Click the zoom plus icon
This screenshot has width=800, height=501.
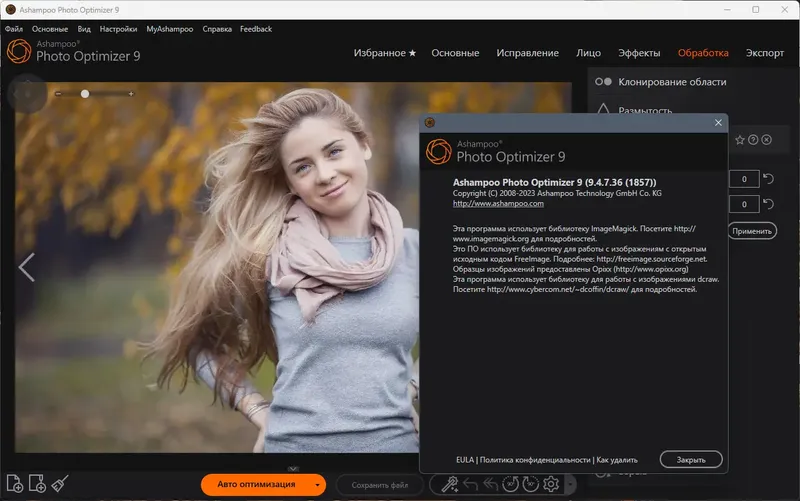coord(131,94)
